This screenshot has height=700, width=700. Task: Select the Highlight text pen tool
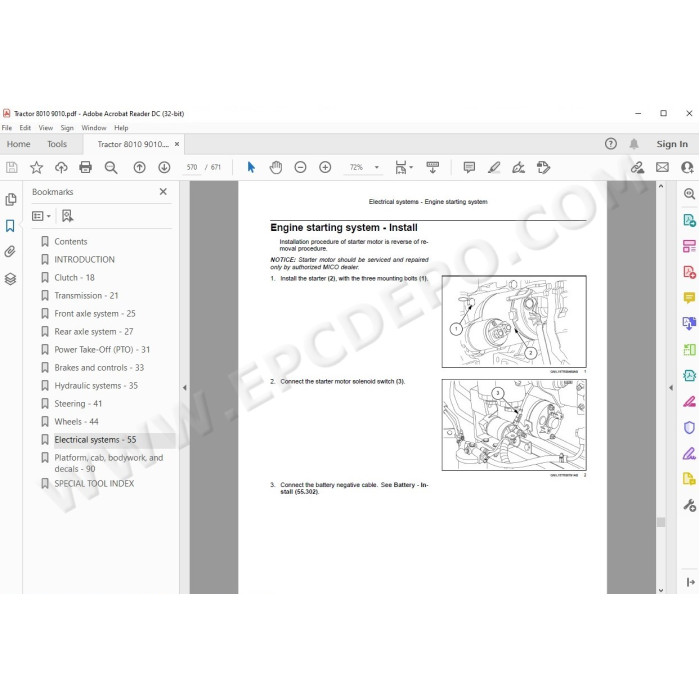point(494,167)
